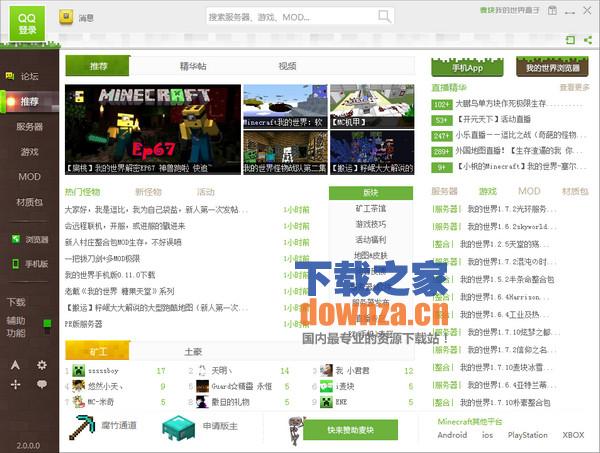Open 服务器 in the left sidebar
600x453 pixels.
29,127
